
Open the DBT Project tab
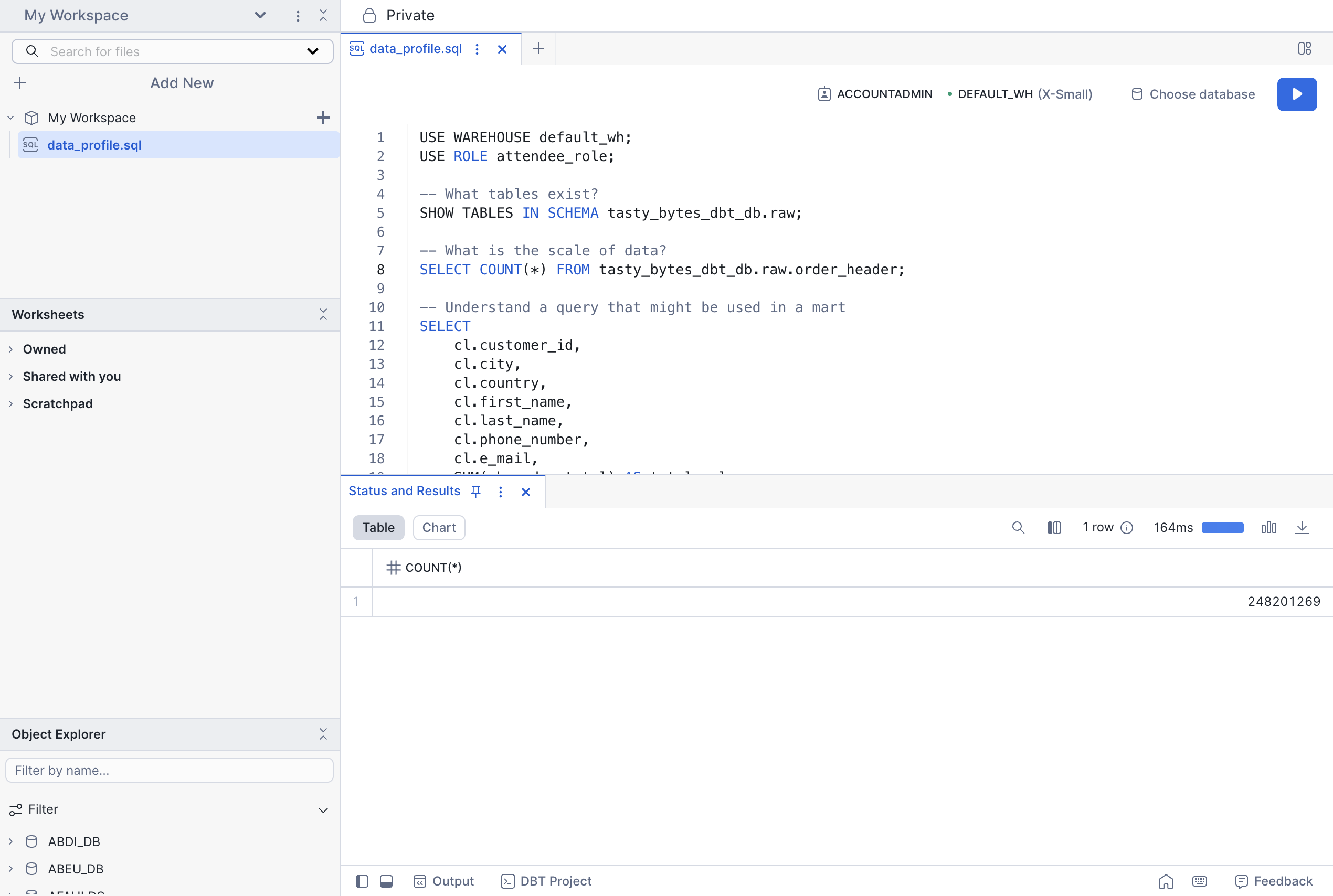pos(546,881)
